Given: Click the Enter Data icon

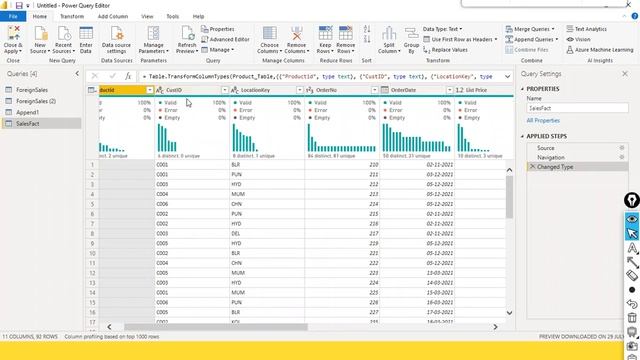Looking at the screenshot, I should (x=86, y=33).
